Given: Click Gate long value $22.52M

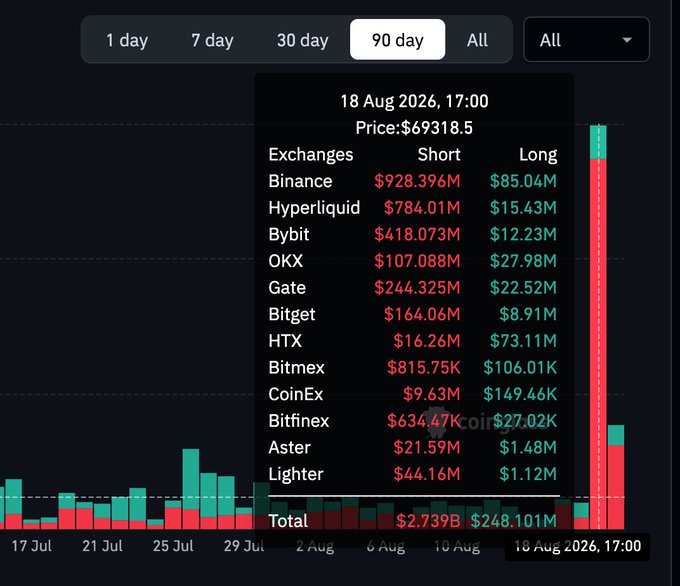Looking at the screenshot, I should click(x=523, y=288).
